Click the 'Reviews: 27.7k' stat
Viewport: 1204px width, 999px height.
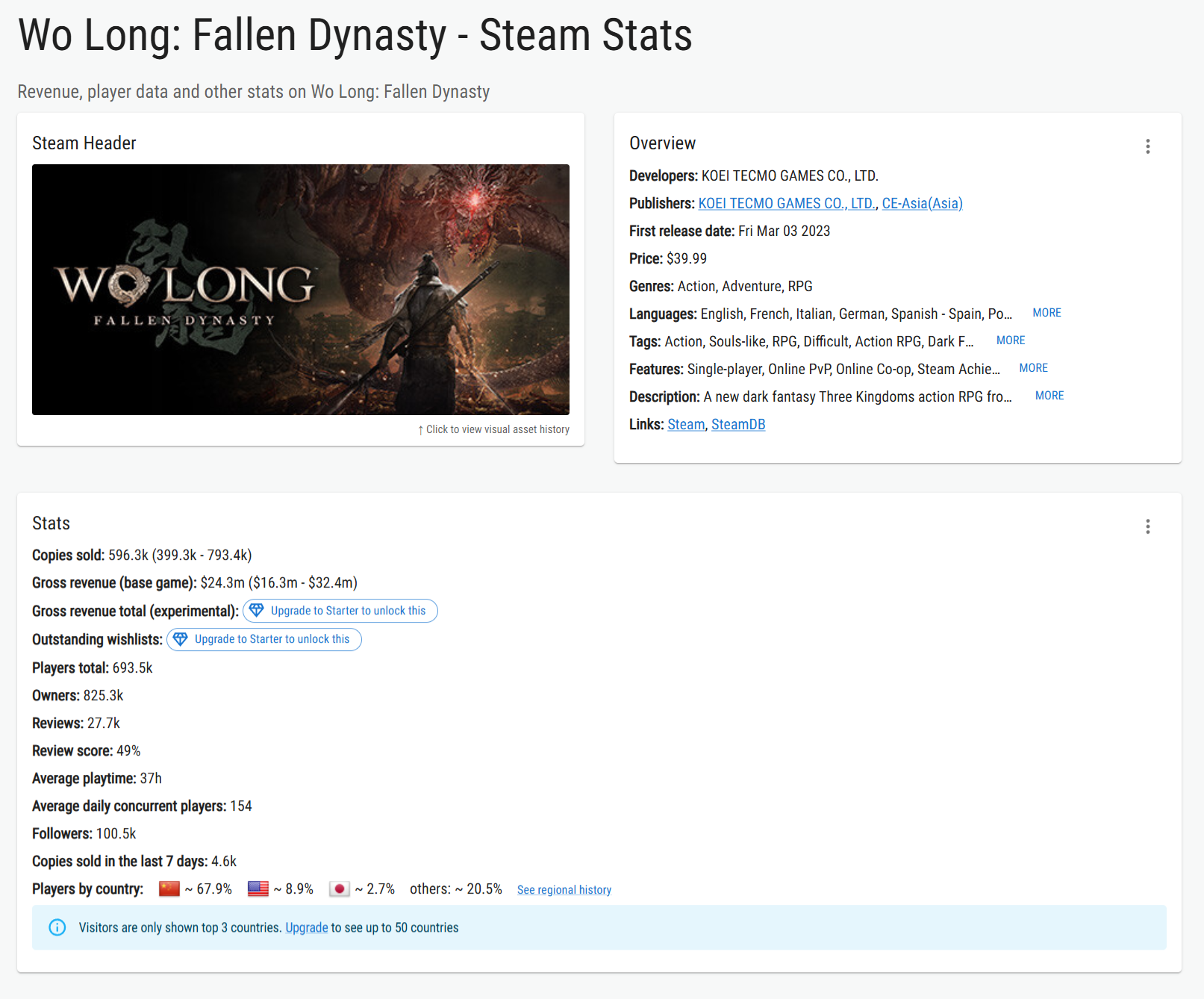(x=76, y=723)
